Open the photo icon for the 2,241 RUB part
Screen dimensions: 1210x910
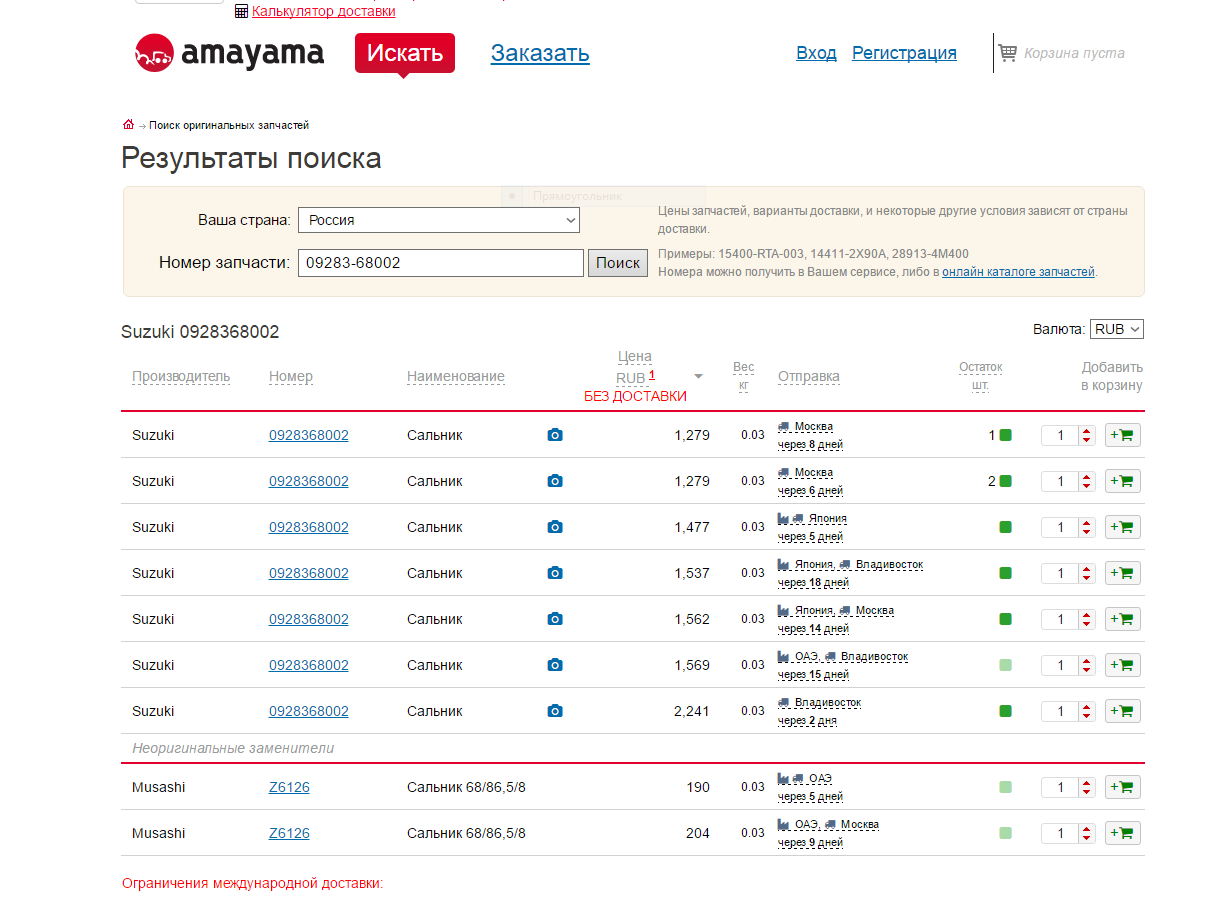(555, 711)
